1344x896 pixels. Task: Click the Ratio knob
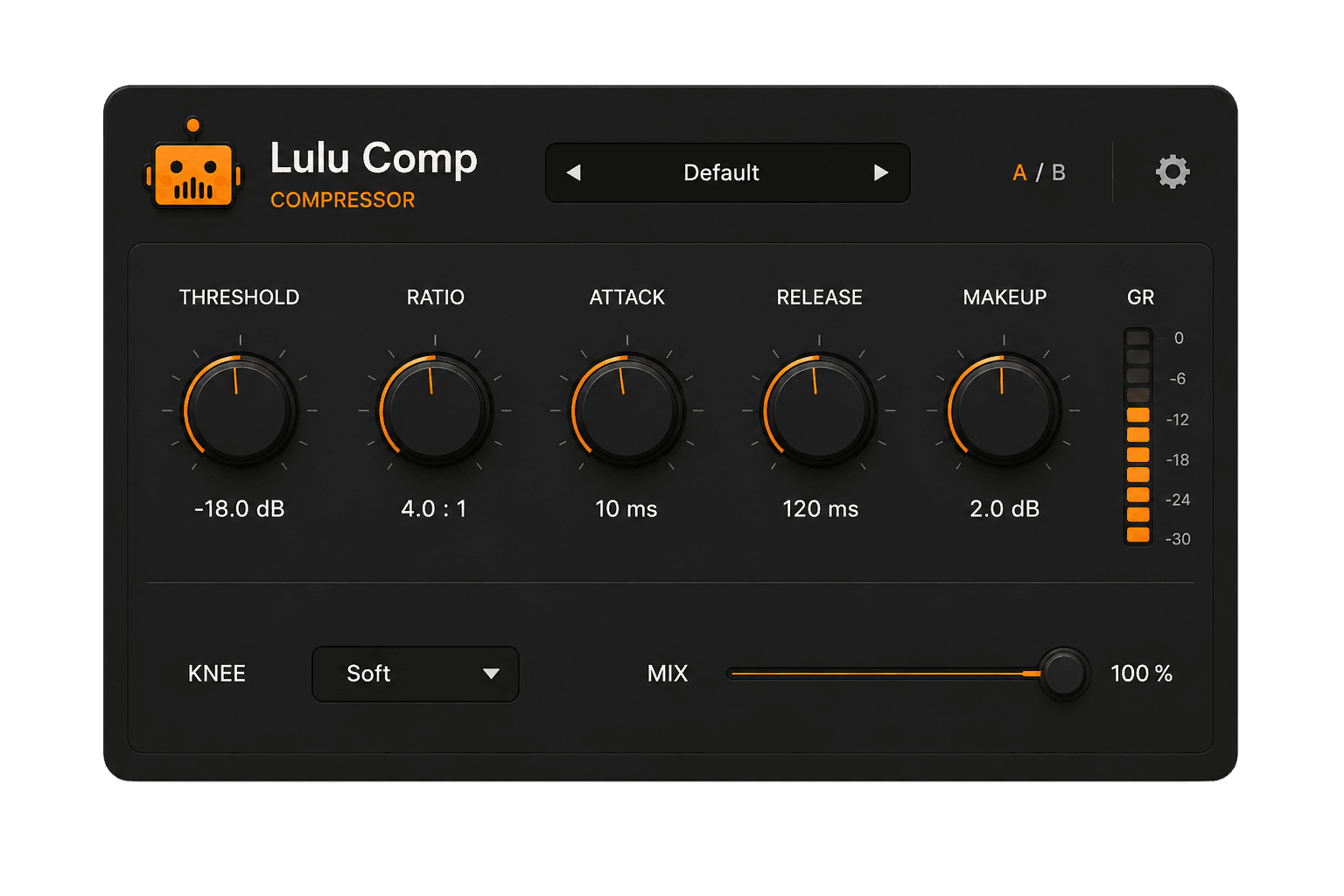click(x=435, y=409)
